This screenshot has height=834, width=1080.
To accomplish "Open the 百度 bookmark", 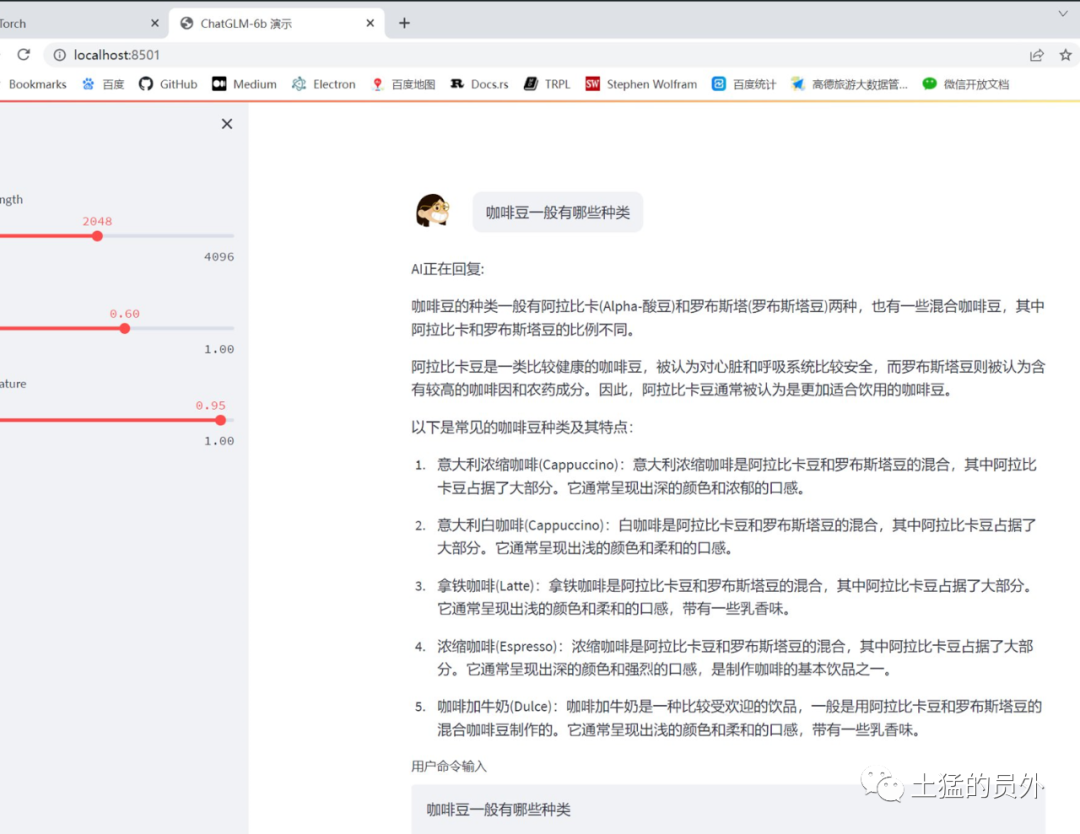I will [x=103, y=84].
